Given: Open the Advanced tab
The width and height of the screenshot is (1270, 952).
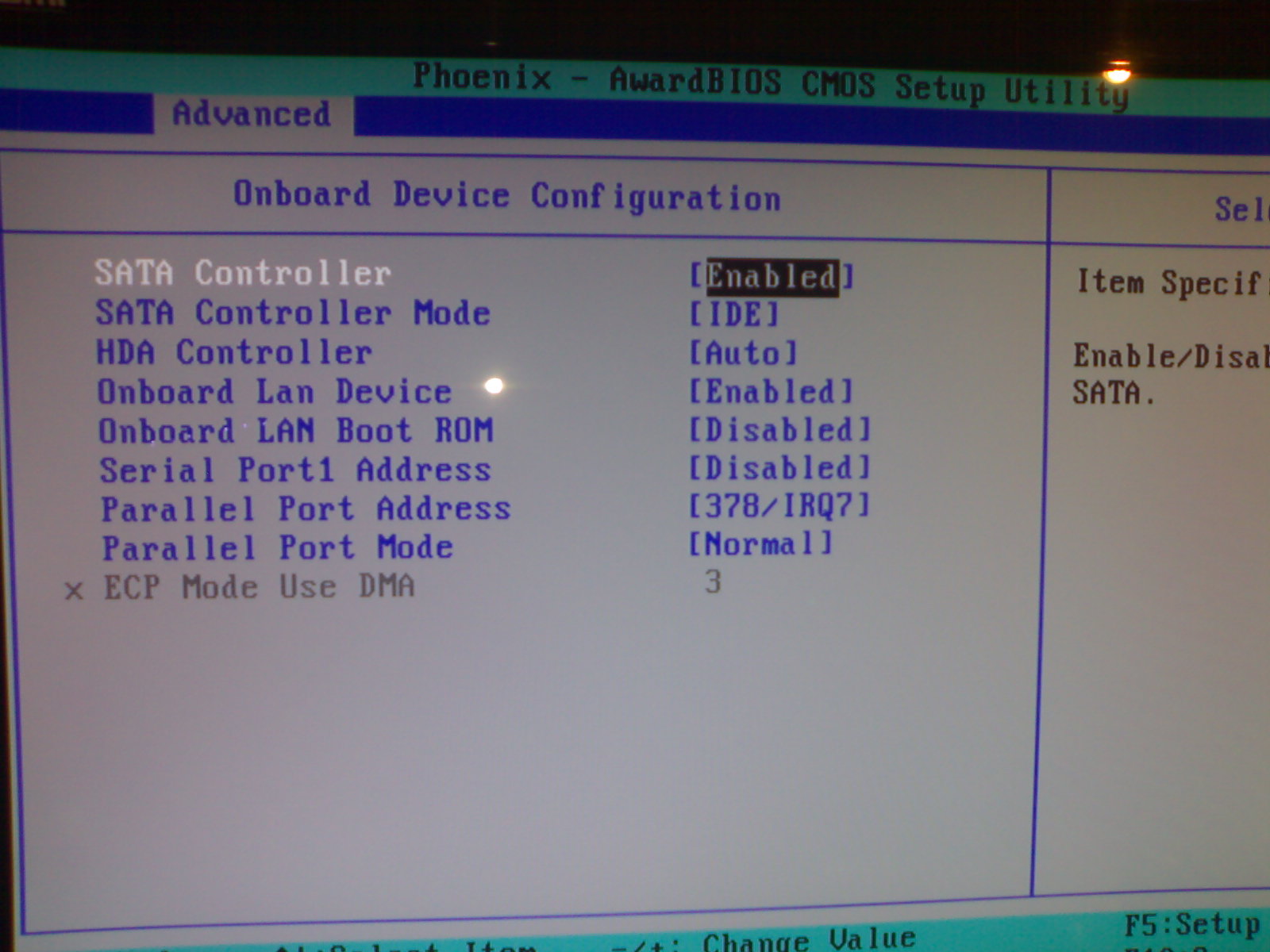Looking at the screenshot, I should coord(252,114).
